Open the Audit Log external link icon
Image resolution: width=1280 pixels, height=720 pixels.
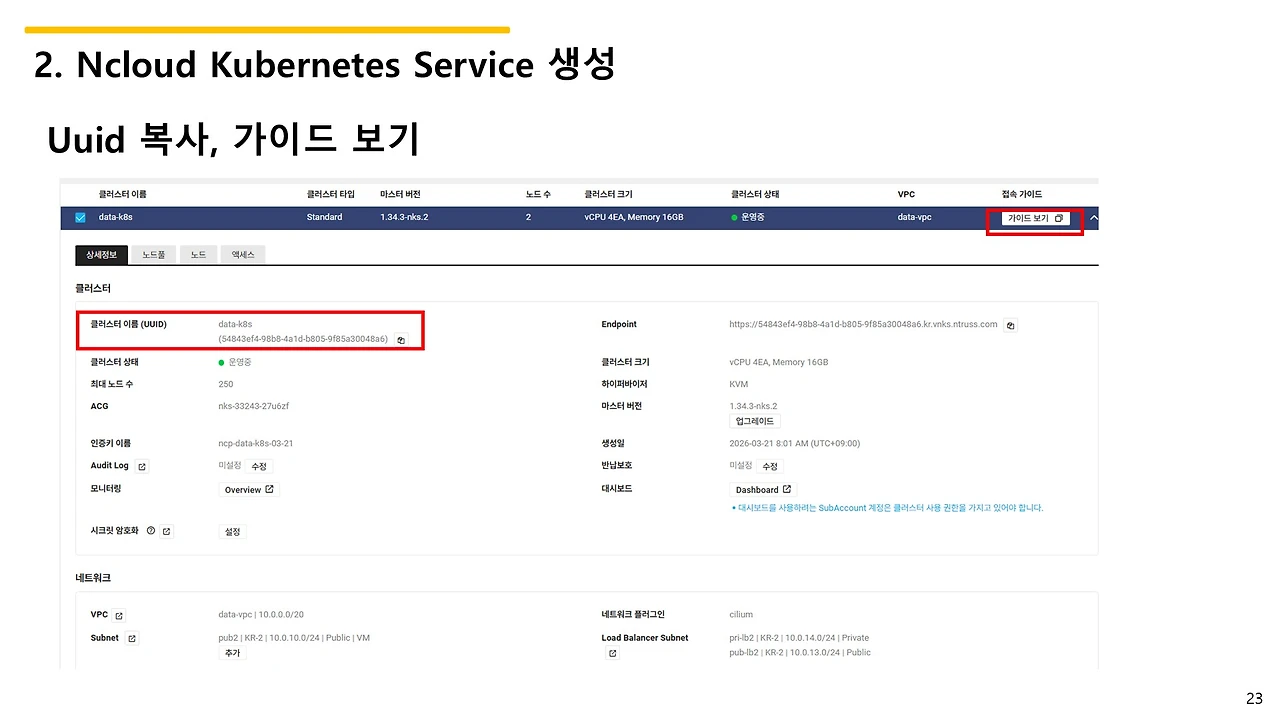coord(142,466)
